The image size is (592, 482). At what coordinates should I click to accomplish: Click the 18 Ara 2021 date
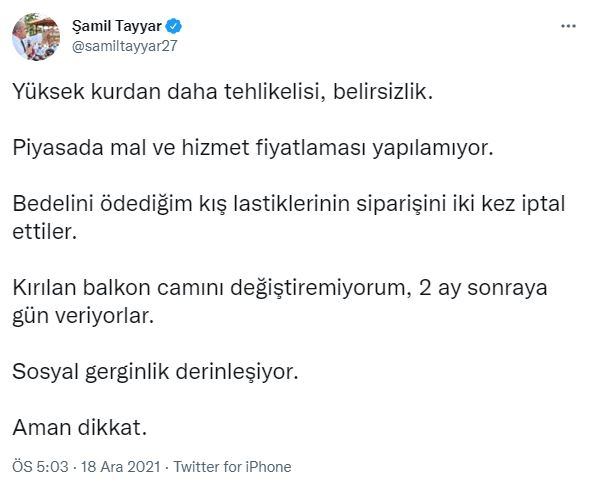[121, 467]
